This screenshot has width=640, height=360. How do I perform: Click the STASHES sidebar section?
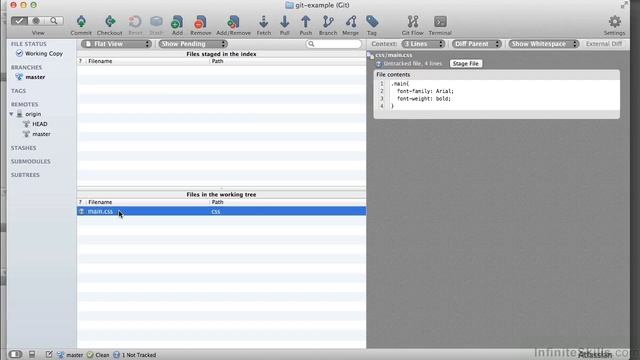[24, 148]
